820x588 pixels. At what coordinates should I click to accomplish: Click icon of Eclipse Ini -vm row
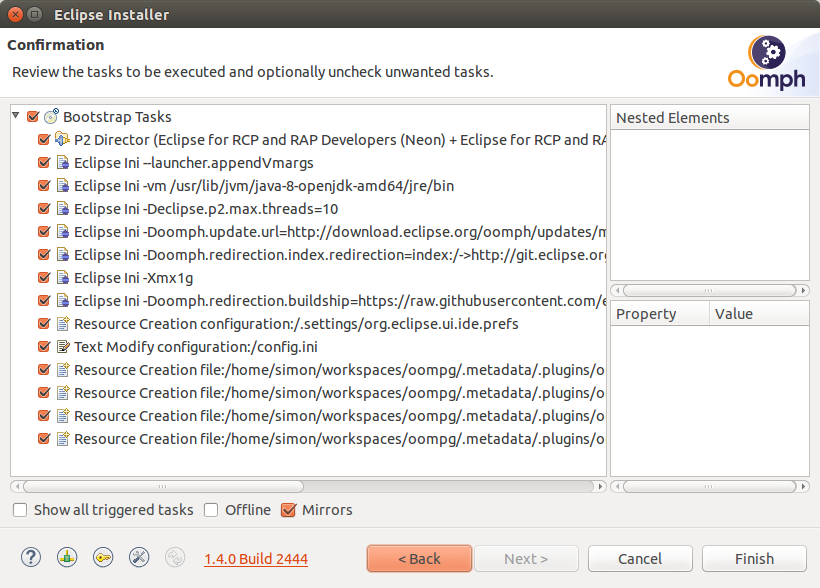[x=63, y=186]
